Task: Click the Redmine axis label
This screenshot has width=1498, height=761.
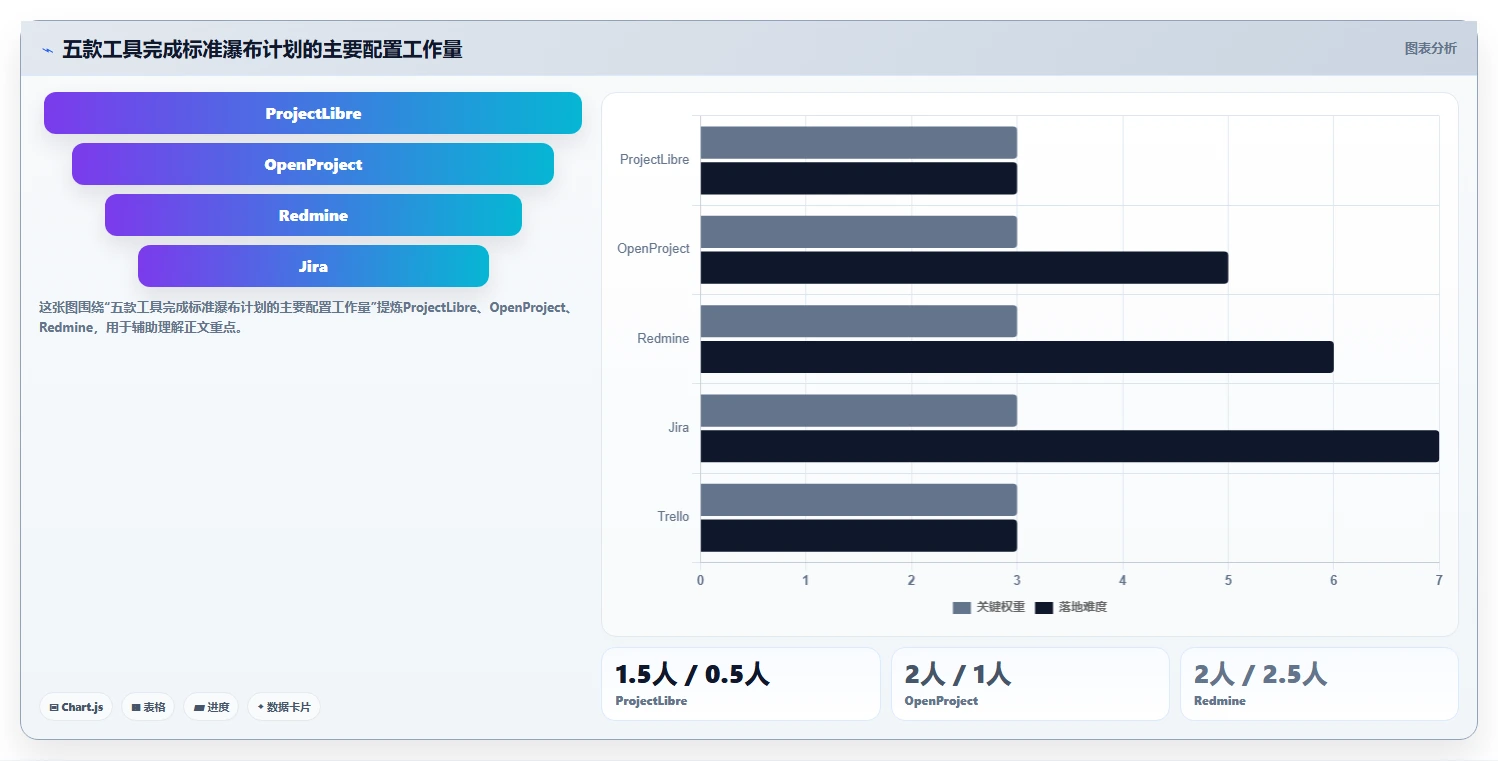Action: coord(663,339)
